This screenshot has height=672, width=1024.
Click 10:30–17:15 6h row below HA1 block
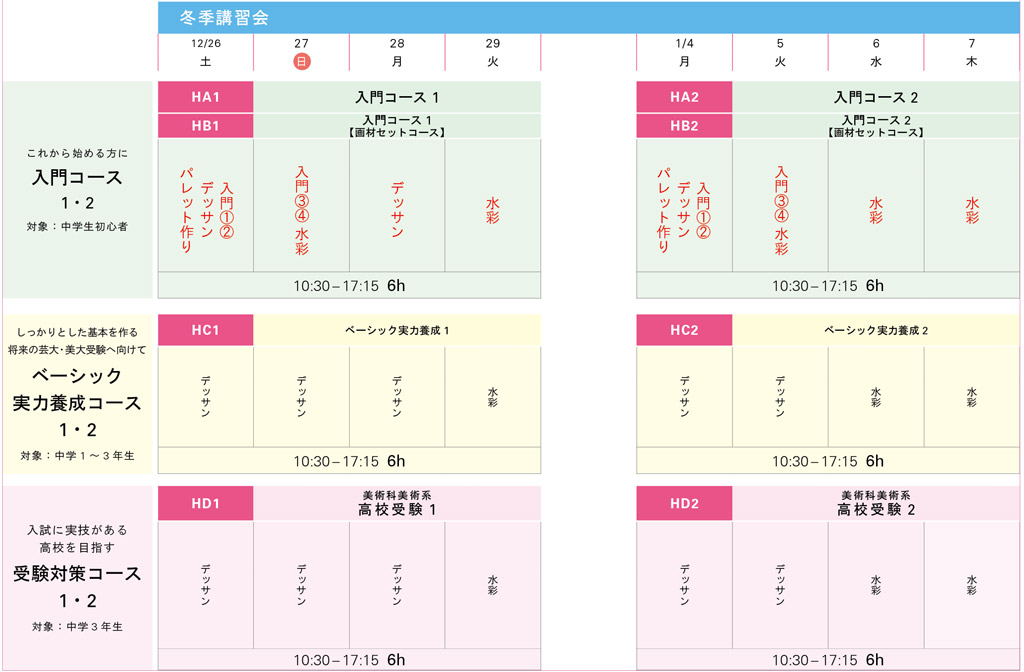349,285
